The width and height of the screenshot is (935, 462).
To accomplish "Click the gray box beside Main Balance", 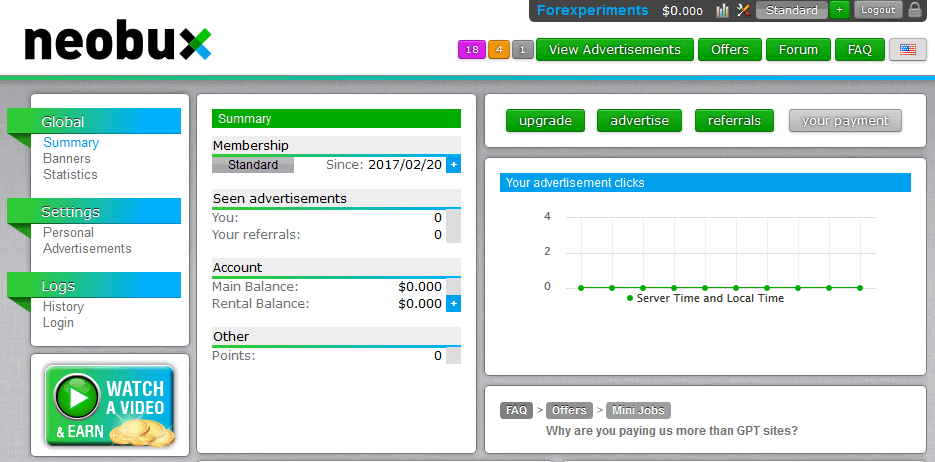I will tap(453, 287).
